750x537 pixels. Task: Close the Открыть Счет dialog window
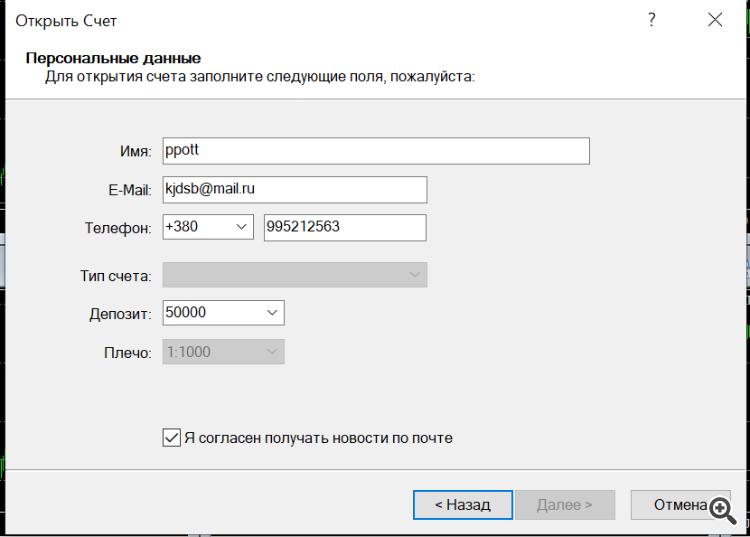pyautogui.click(x=715, y=20)
